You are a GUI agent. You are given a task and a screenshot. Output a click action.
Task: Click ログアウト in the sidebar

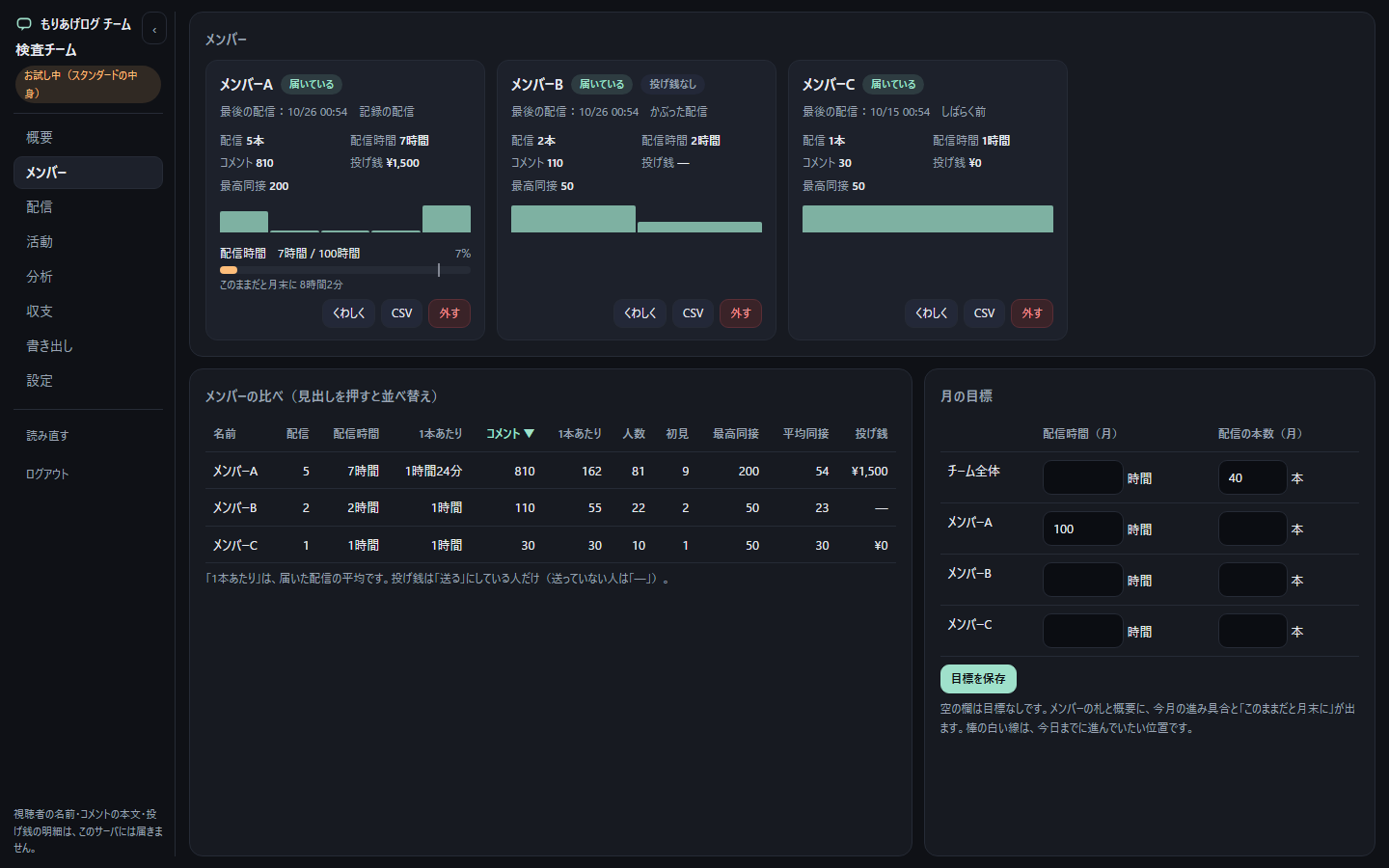click(88, 475)
